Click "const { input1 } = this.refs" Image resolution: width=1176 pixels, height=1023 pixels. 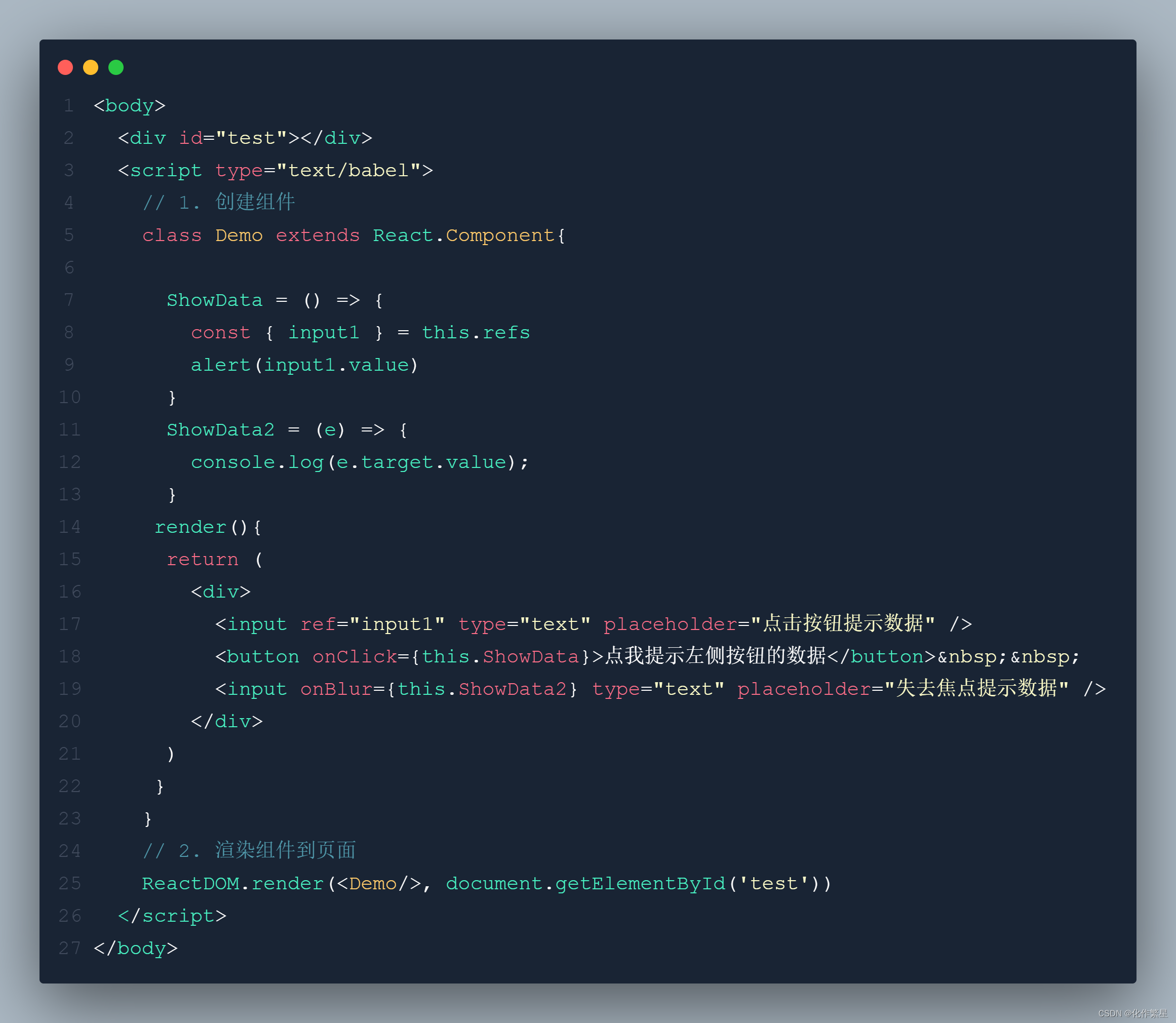click(360, 333)
